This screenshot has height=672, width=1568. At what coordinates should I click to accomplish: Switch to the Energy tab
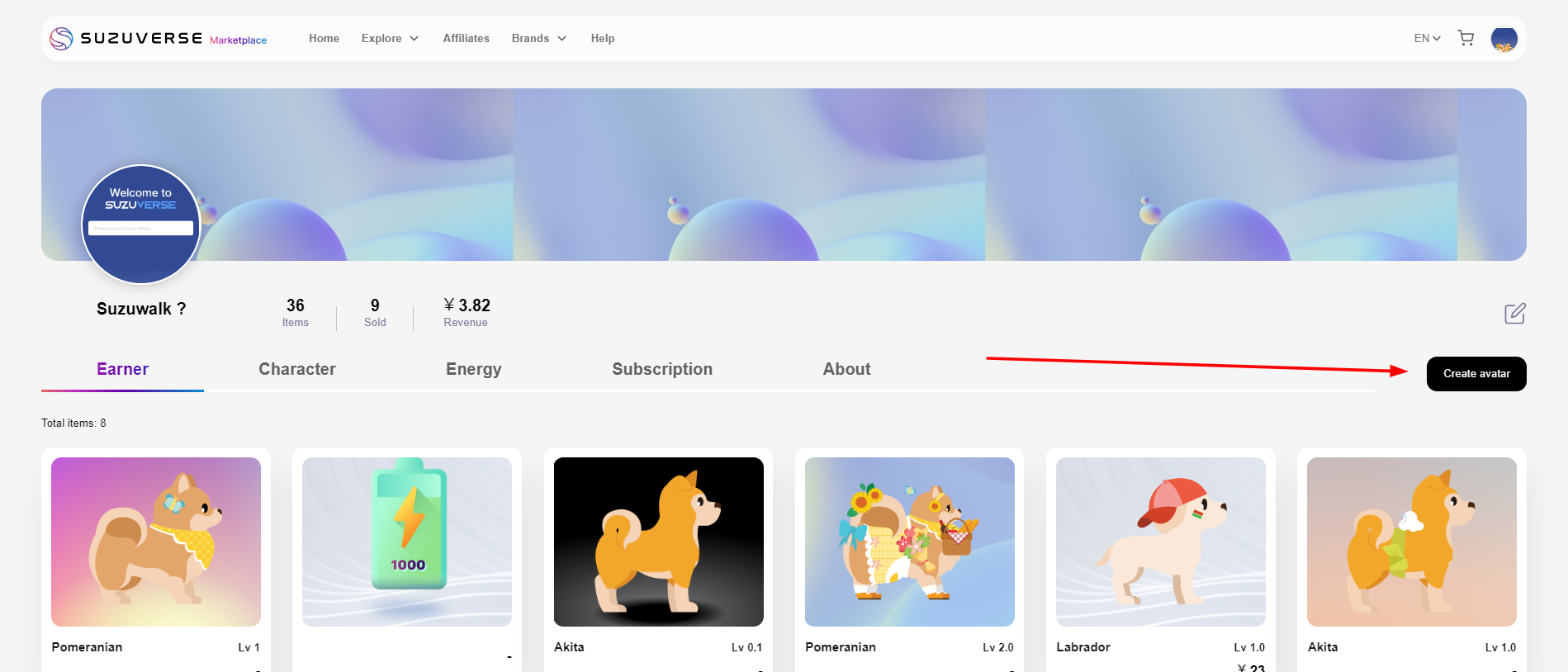473,369
